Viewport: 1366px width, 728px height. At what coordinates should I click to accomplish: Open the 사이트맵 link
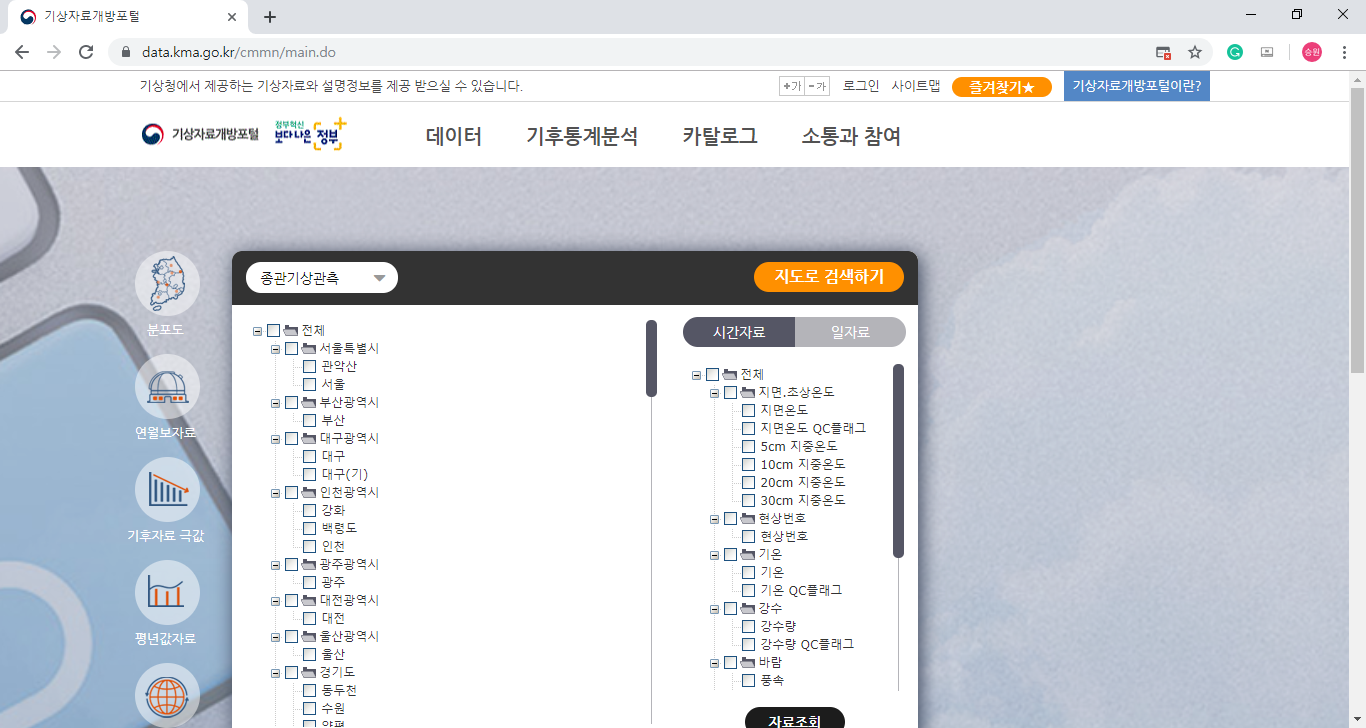pyautogui.click(x=916, y=86)
